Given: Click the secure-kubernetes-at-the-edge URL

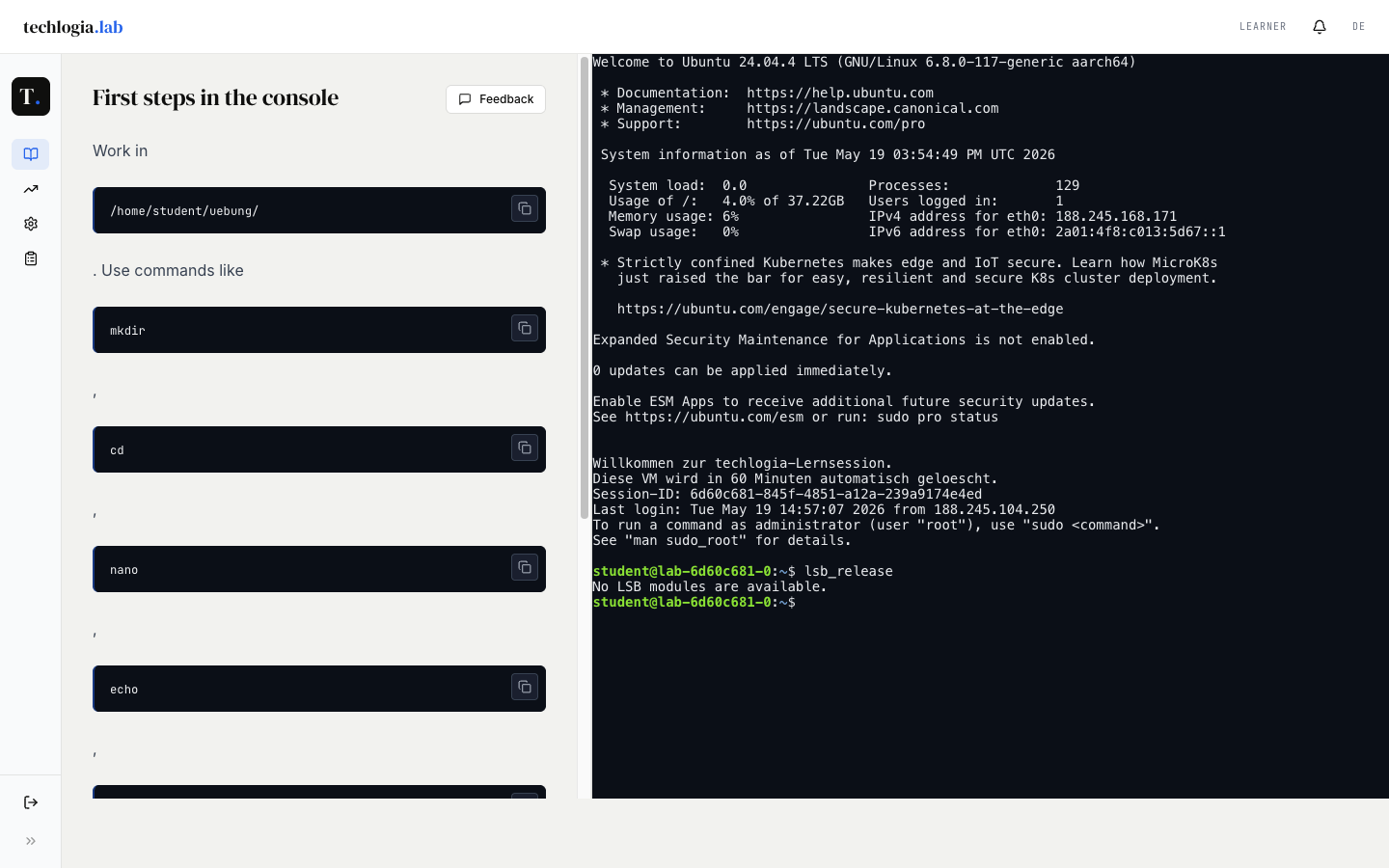Looking at the screenshot, I should [840, 309].
